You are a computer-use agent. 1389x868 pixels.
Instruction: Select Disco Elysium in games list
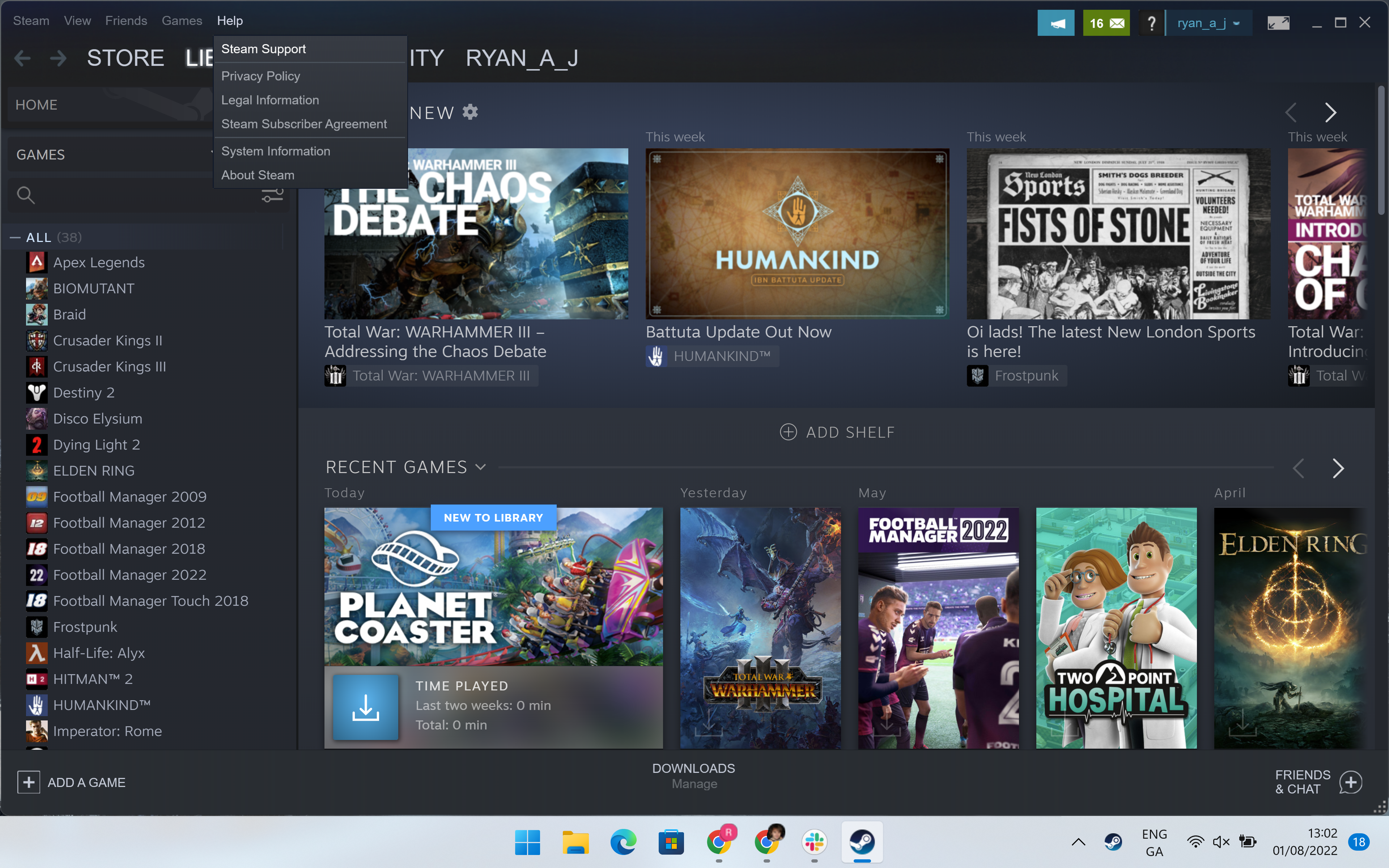[98, 418]
